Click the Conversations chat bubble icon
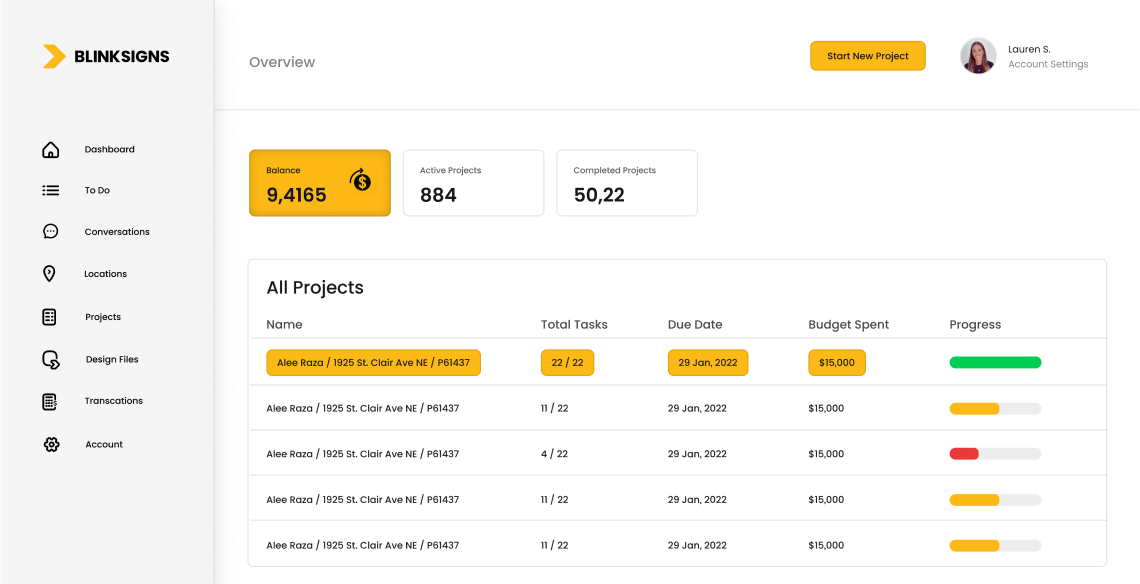Screen dimensions: 1140x584 50,231
